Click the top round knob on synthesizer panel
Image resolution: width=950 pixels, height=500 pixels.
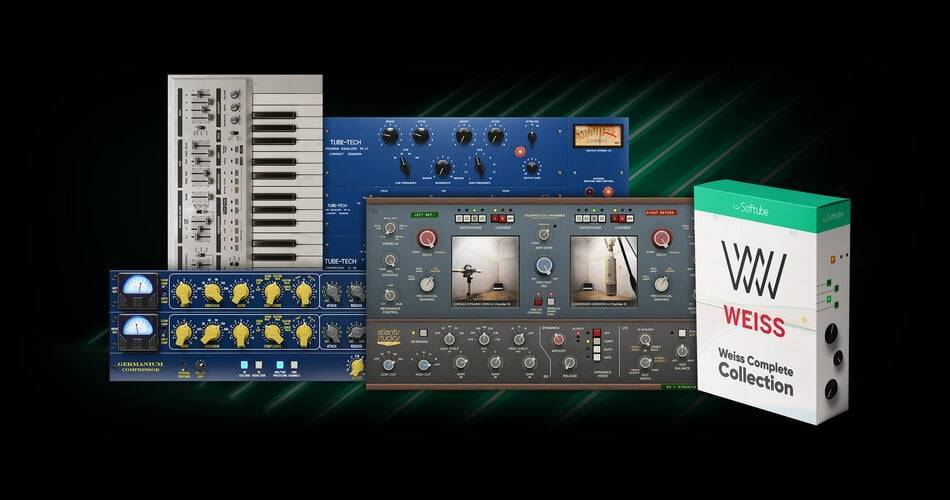[234, 95]
